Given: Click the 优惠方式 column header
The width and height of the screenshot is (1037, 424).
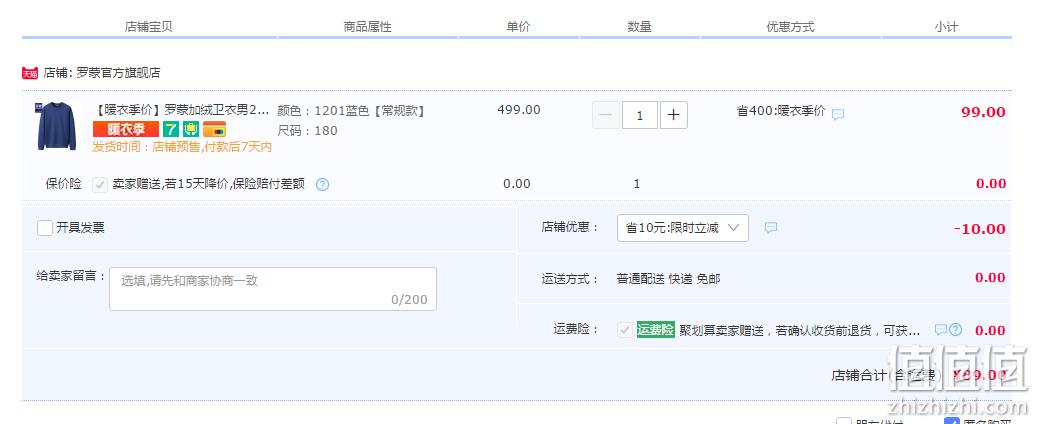Looking at the screenshot, I should click(790, 27).
